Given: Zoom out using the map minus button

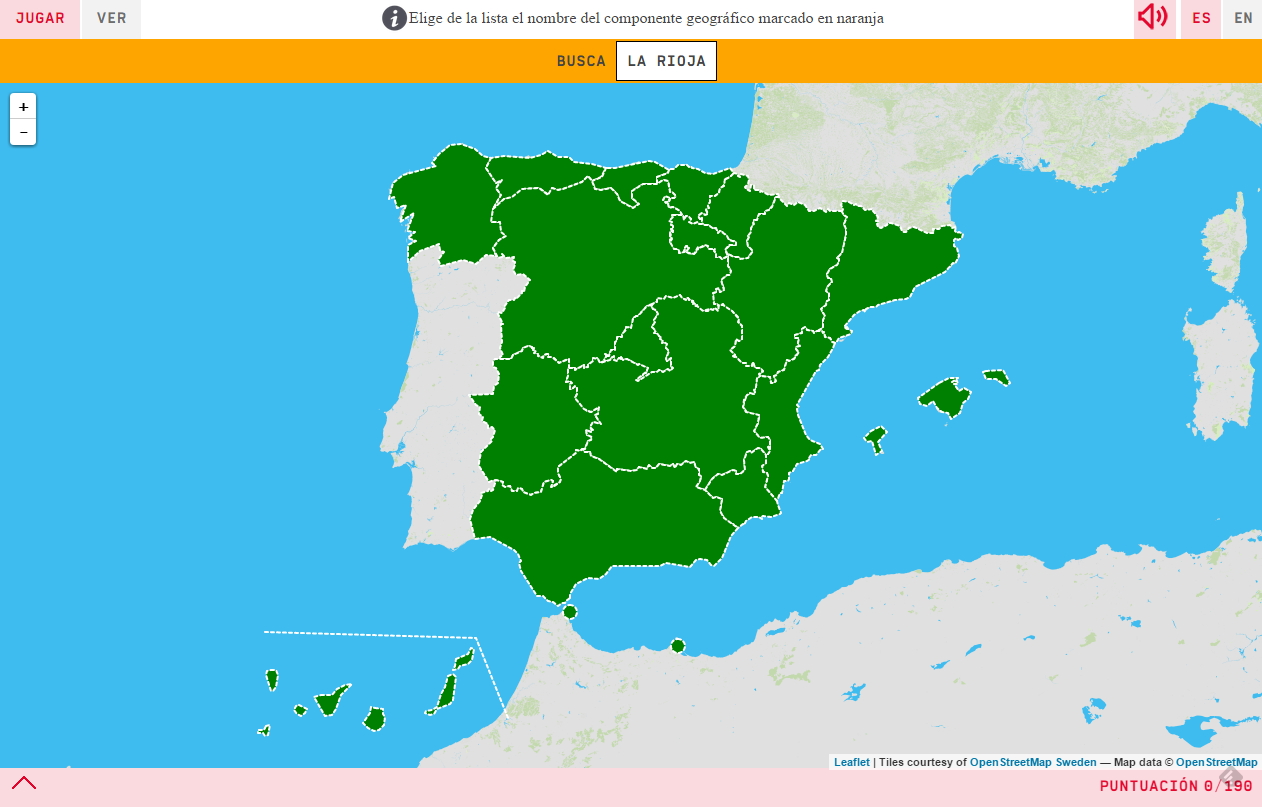Looking at the screenshot, I should coord(22,131).
